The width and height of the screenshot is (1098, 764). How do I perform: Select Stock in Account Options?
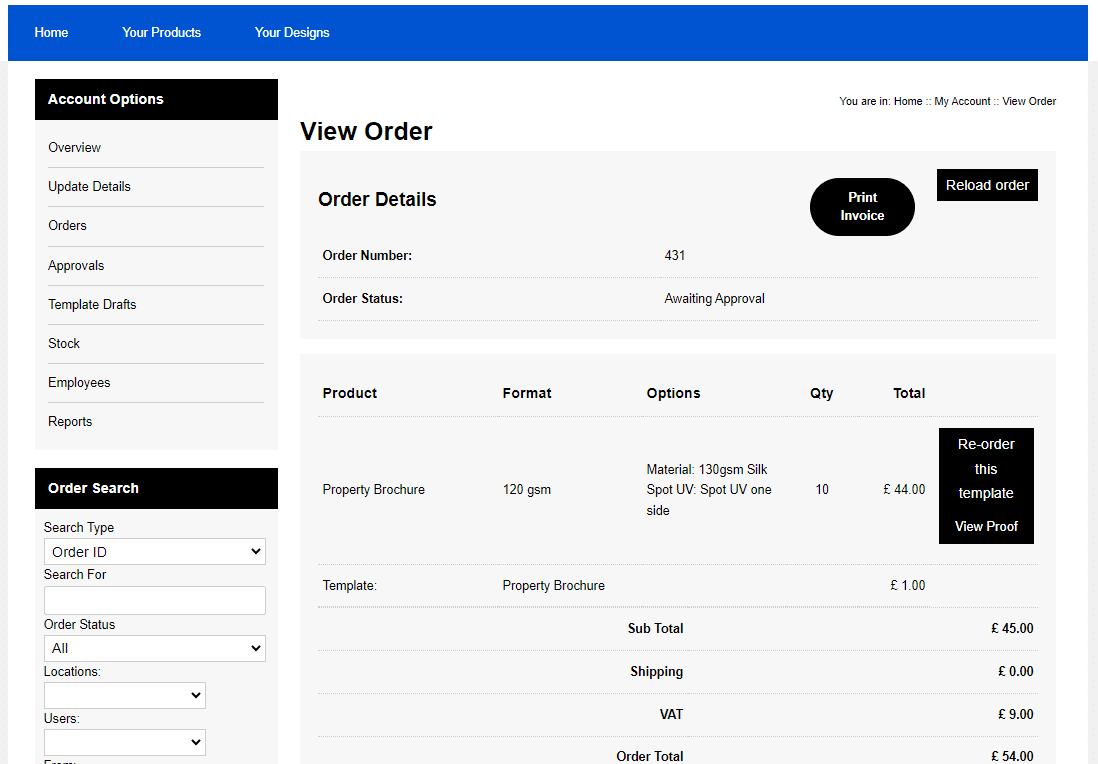pyautogui.click(x=64, y=343)
